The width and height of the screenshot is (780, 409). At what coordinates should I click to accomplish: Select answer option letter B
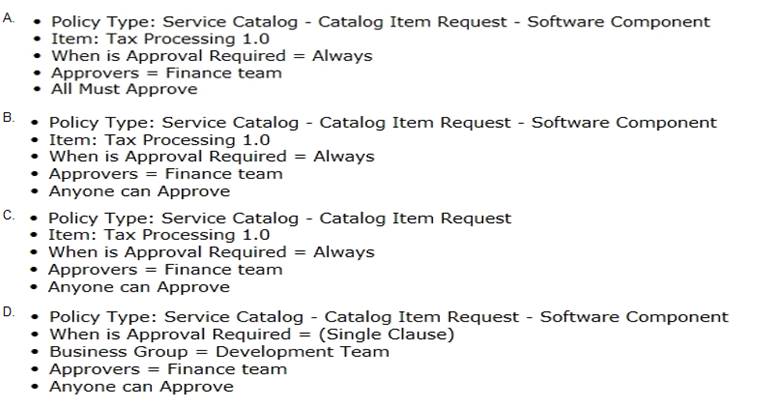(8, 117)
